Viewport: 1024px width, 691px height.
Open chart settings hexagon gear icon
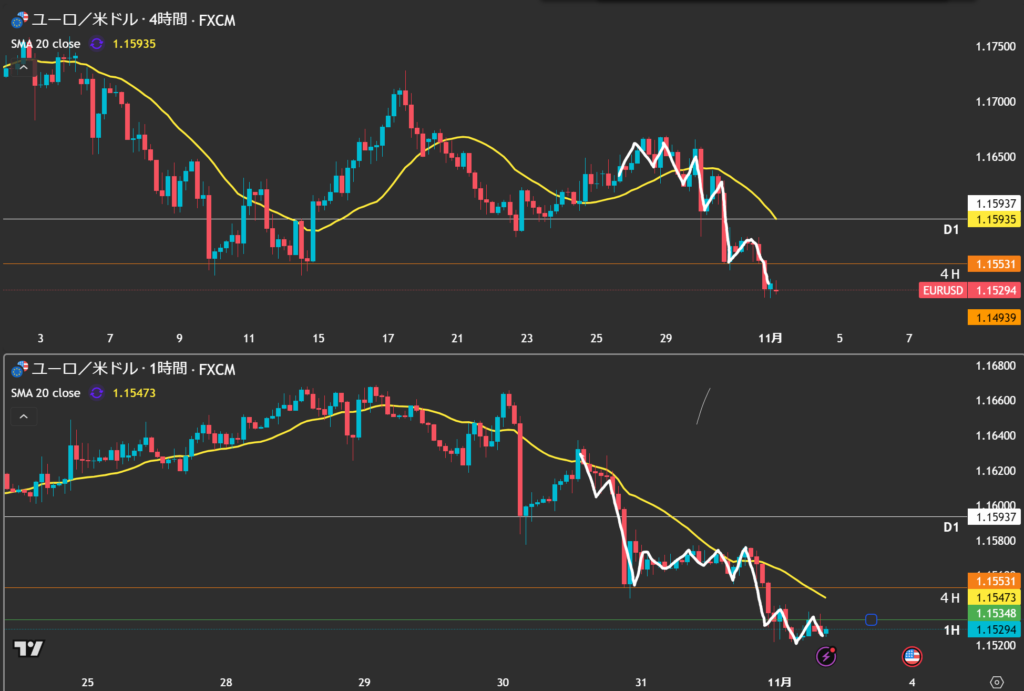(x=995, y=682)
